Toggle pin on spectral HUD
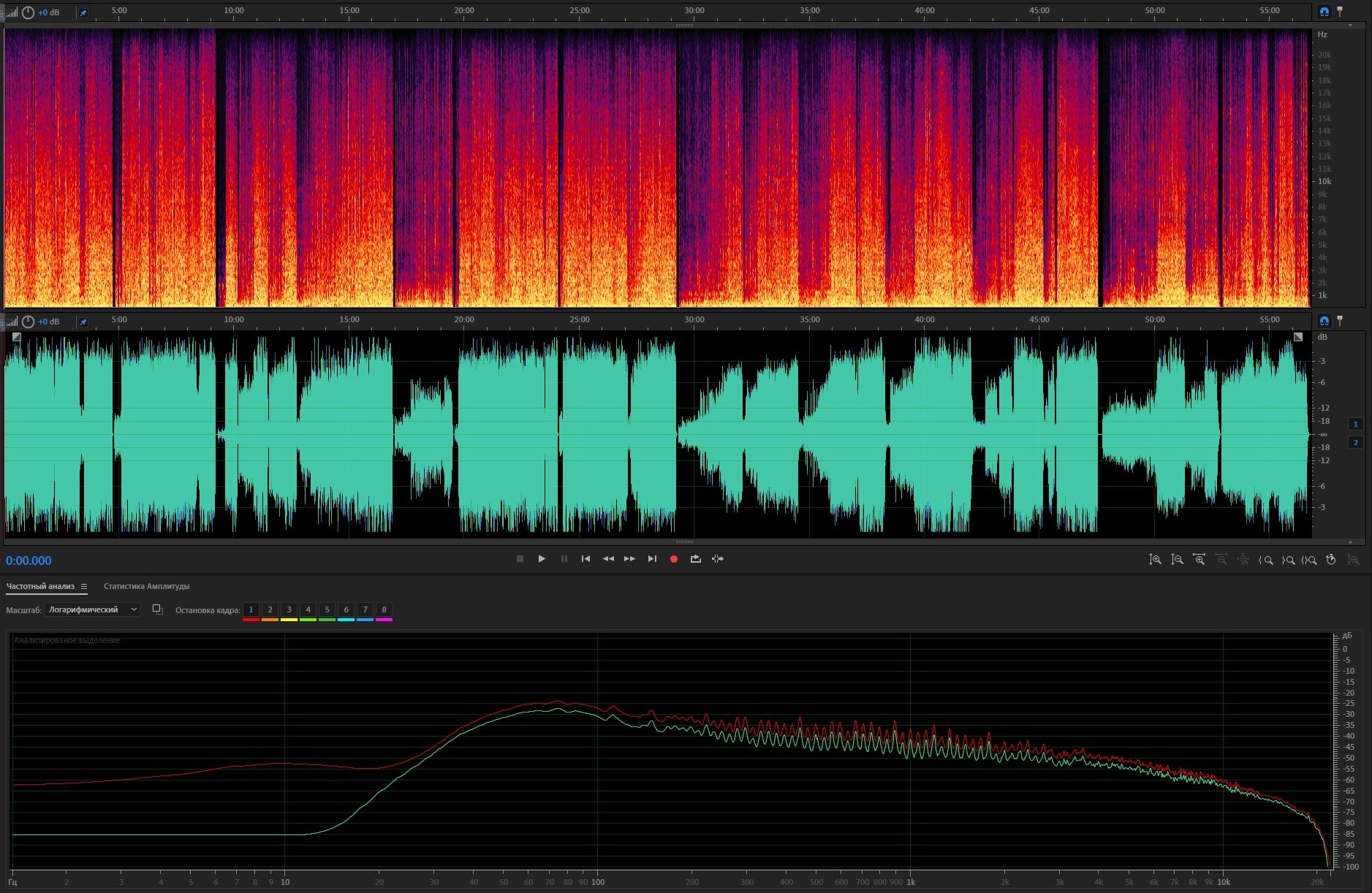 (x=83, y=13)
